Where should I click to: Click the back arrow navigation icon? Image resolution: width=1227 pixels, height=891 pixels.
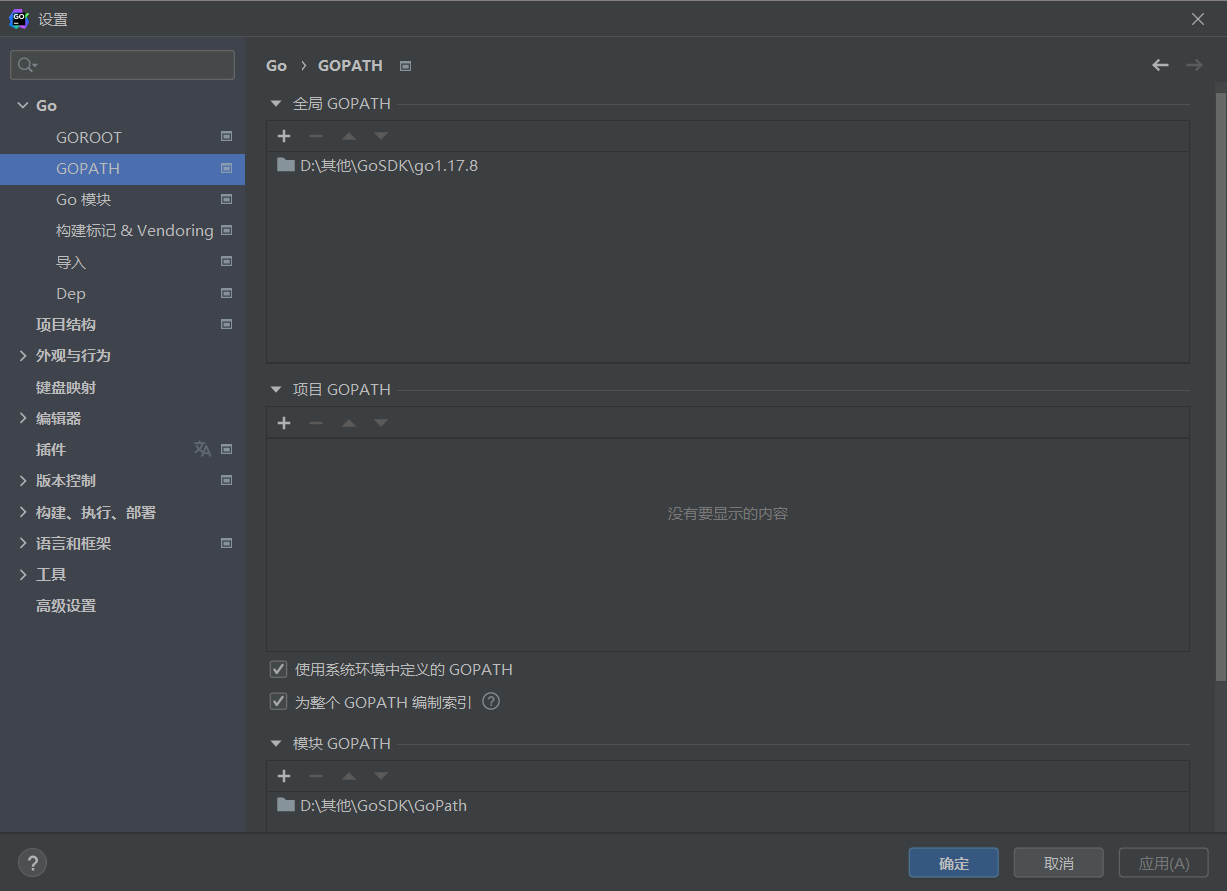(1160, 65)
